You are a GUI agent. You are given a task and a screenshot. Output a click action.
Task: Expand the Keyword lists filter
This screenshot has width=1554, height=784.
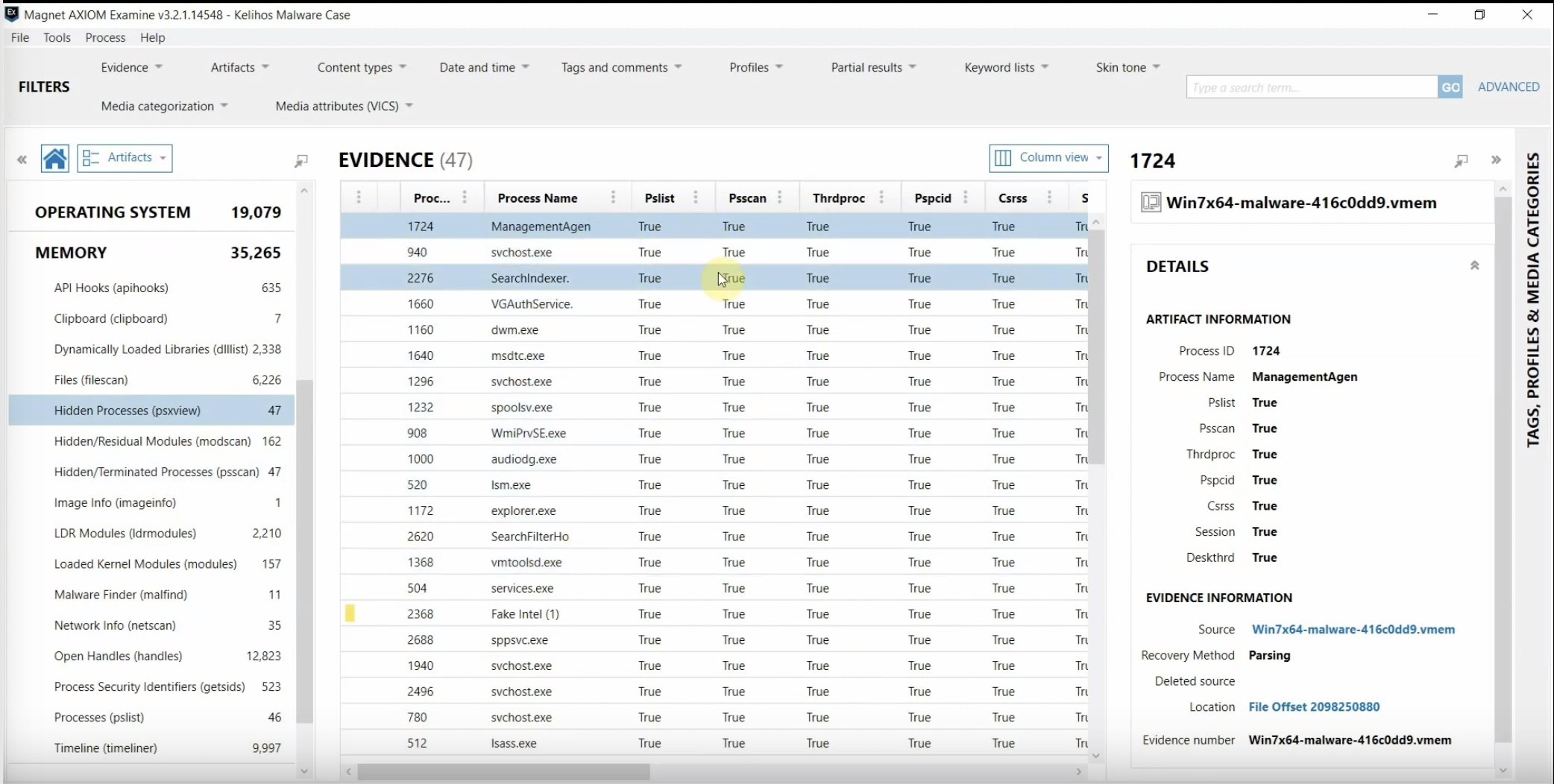pos(1006,67)
